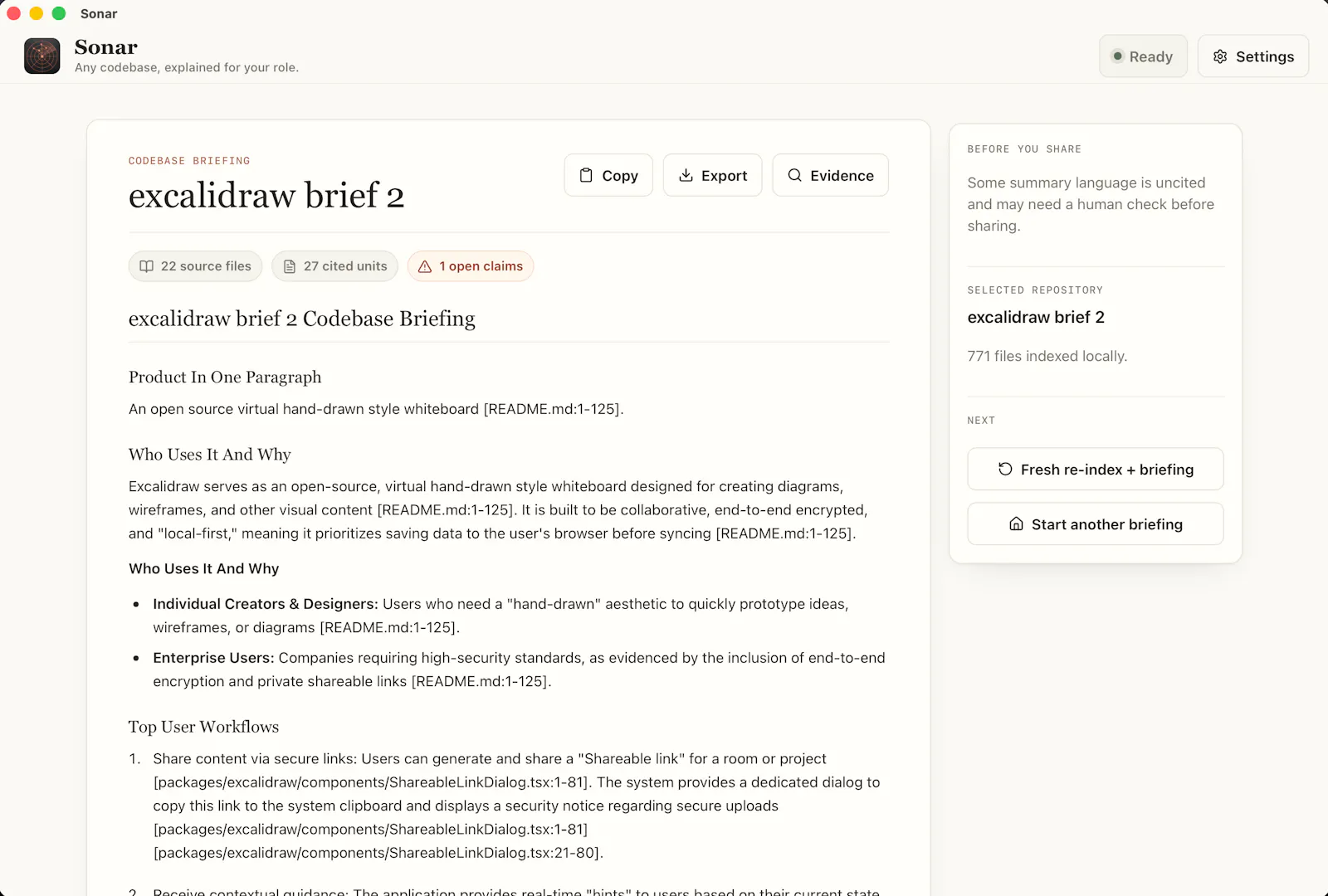Click the Sonar radar app logo
This screenshot has height=896, width=1328.
(x=42, y=56)
